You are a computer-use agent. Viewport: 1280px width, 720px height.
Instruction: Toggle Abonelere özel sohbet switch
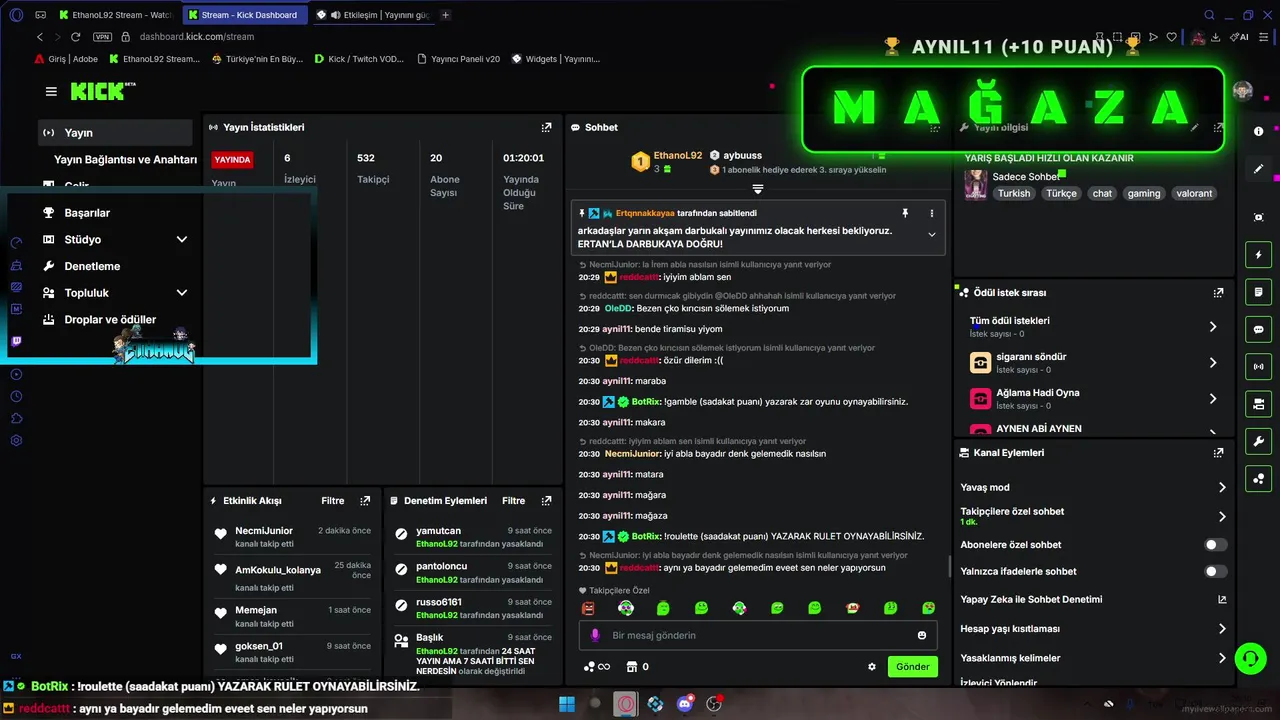[1215, 545]
